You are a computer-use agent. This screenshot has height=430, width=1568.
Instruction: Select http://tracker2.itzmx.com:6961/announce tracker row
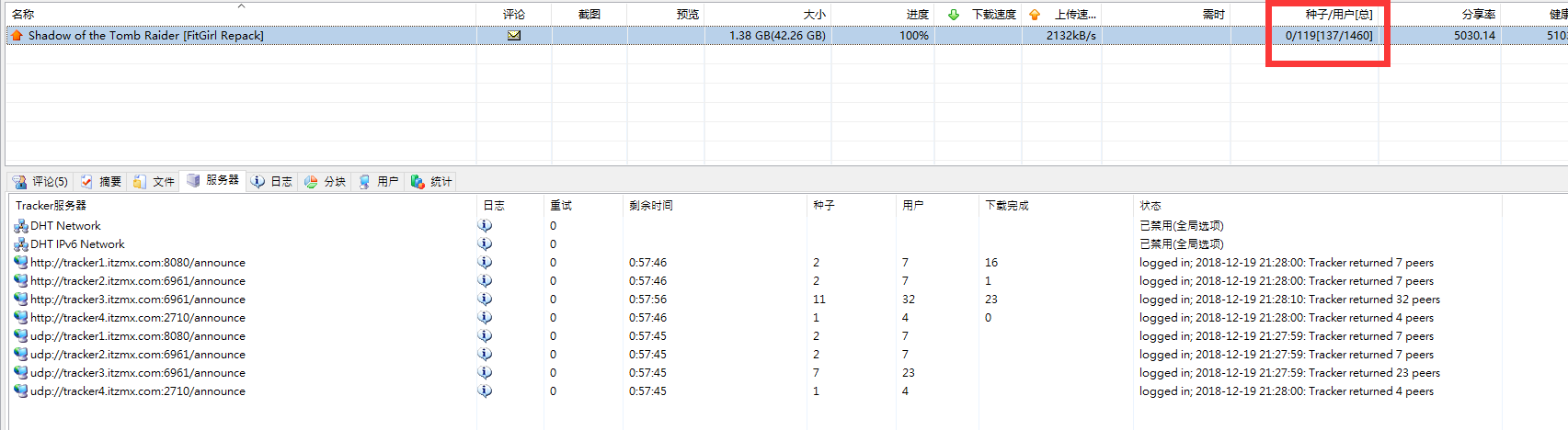click(x=138, y=281)
